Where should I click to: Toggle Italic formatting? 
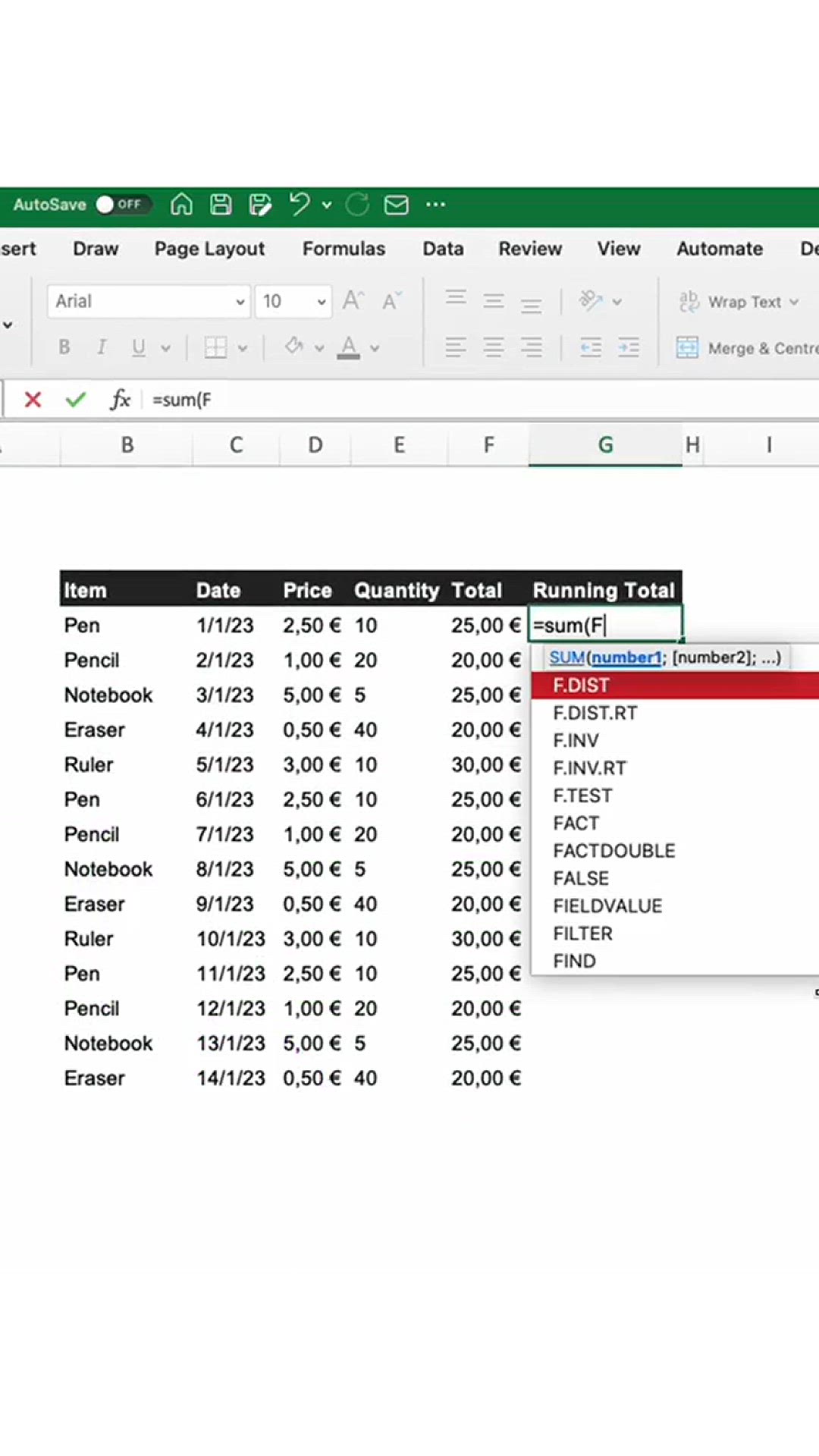[x=101, y=348]
